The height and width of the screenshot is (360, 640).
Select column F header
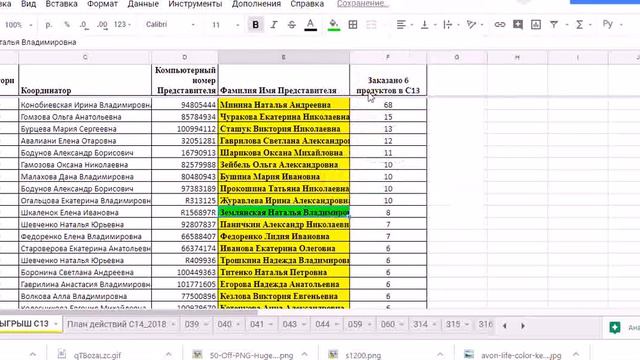(x=388, y=58)
